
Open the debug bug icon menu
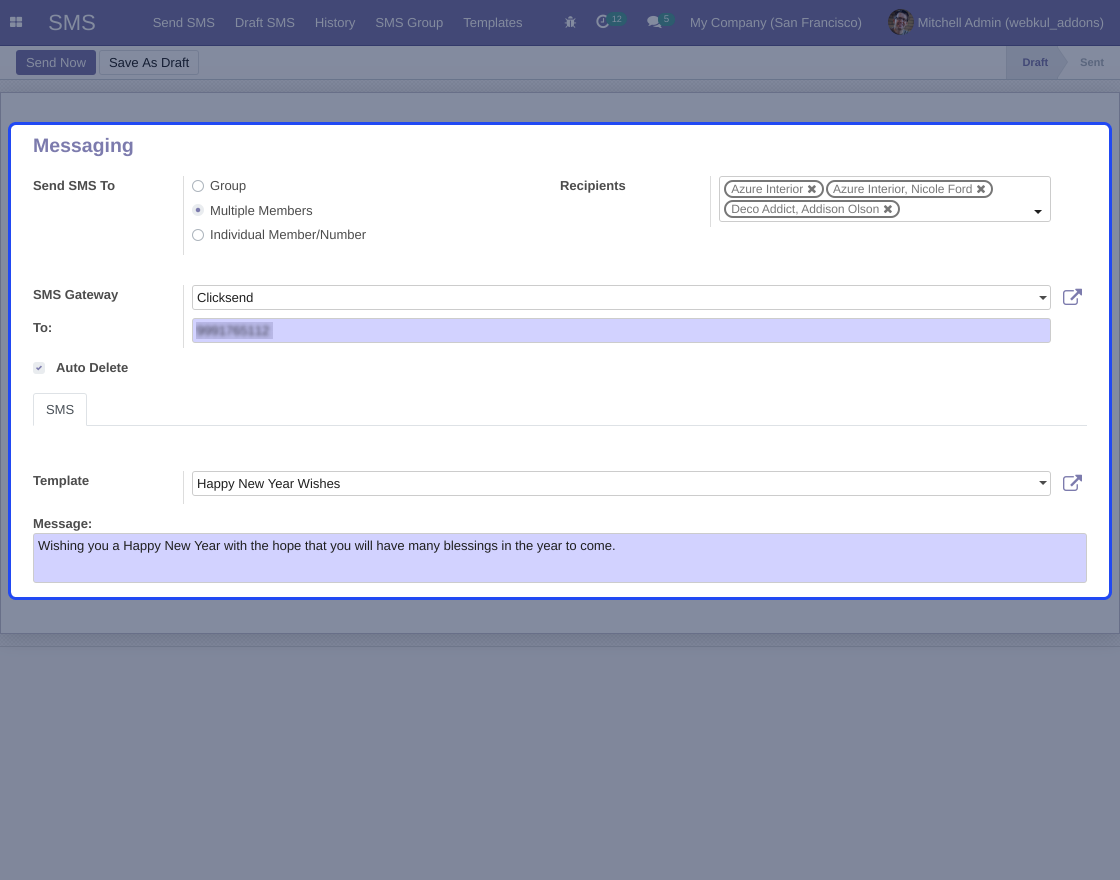(570, 23)
